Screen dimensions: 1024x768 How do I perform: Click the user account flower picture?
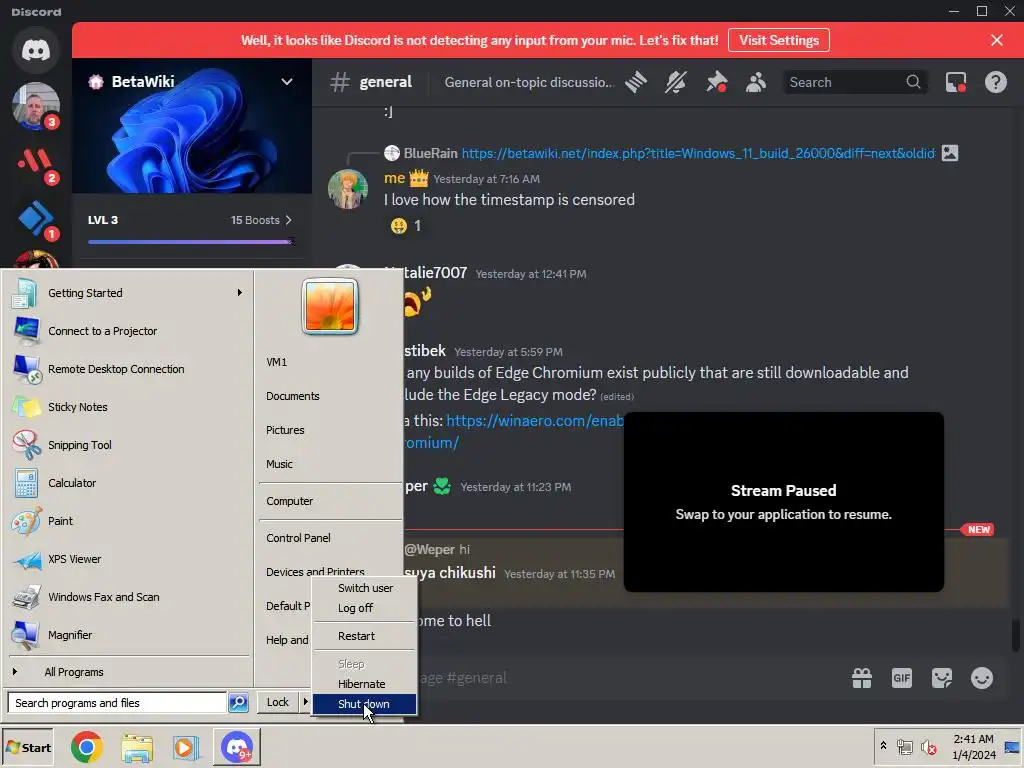pyautogui.click(x=330, y=306)
